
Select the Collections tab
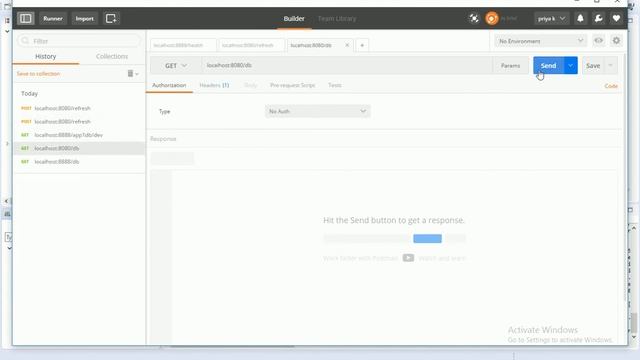tap(112, 56)
